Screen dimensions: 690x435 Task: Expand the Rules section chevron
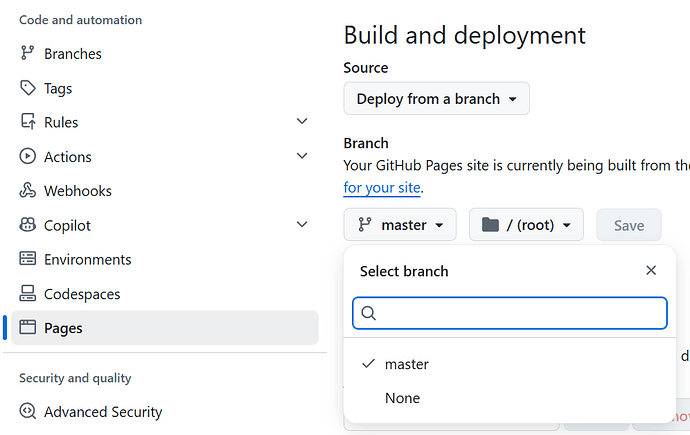tap(302, 121)
